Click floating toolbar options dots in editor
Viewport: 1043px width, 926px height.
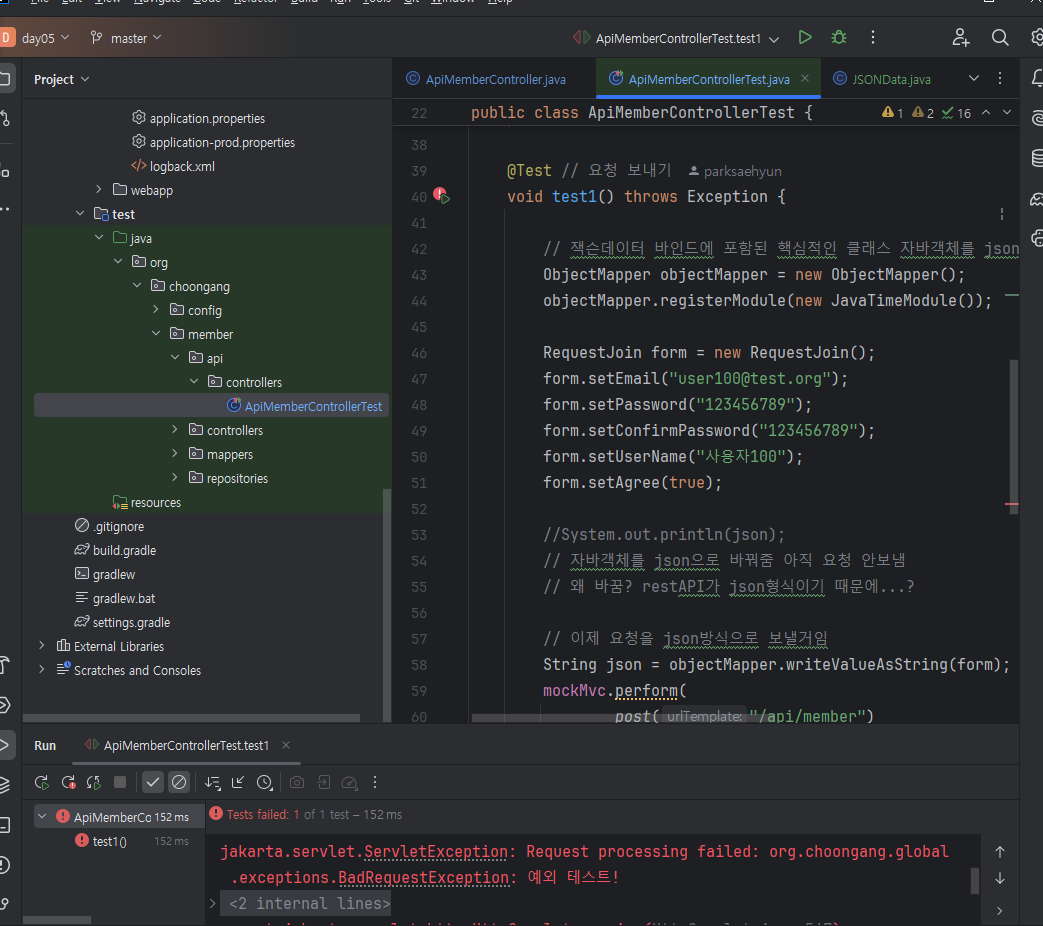coord(1002,214)
